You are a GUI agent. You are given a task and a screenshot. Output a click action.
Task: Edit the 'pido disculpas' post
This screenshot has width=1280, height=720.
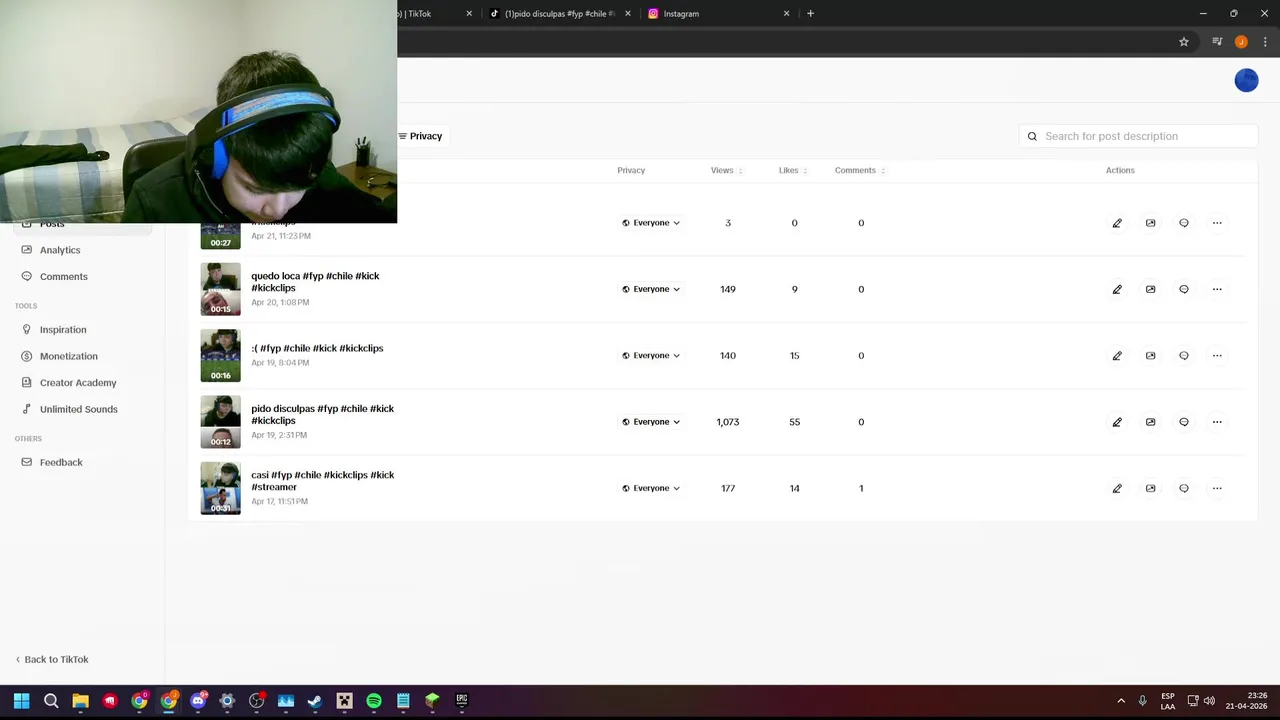pyautogui.click(x=1117, y=422)
